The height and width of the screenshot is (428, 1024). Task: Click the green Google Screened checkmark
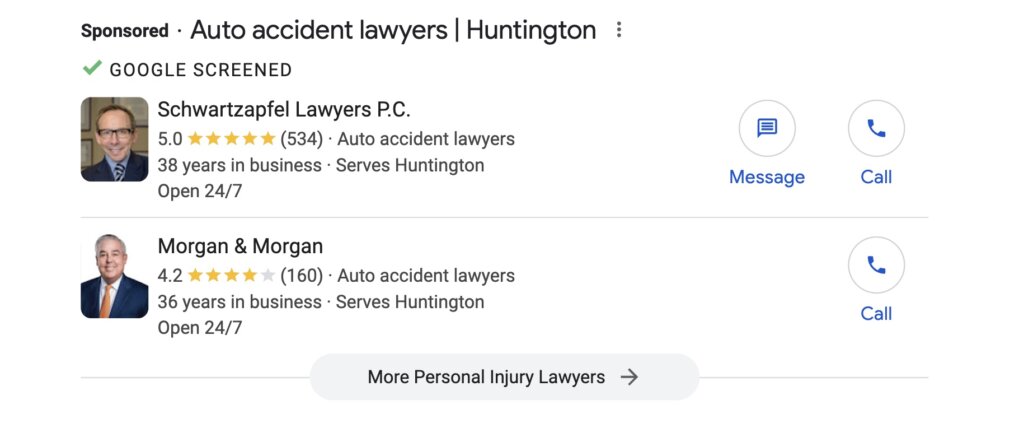coord(92,69)
